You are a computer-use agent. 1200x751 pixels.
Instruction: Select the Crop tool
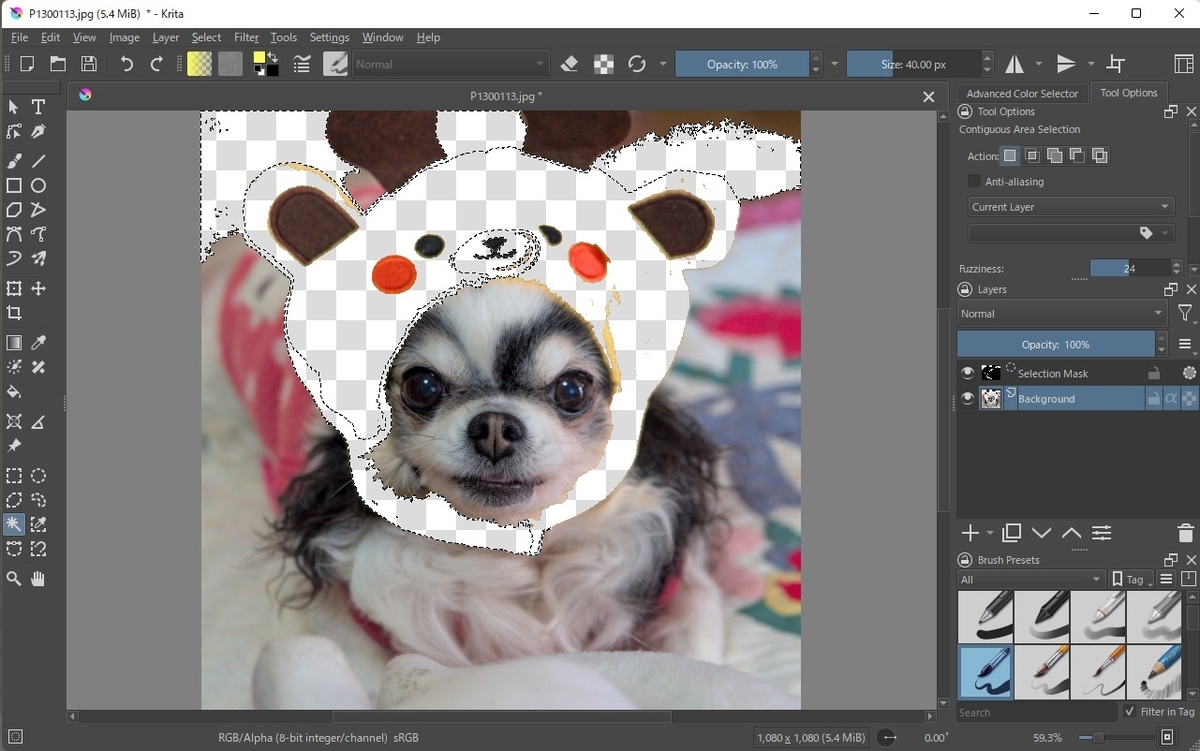(x=14, y=313)
